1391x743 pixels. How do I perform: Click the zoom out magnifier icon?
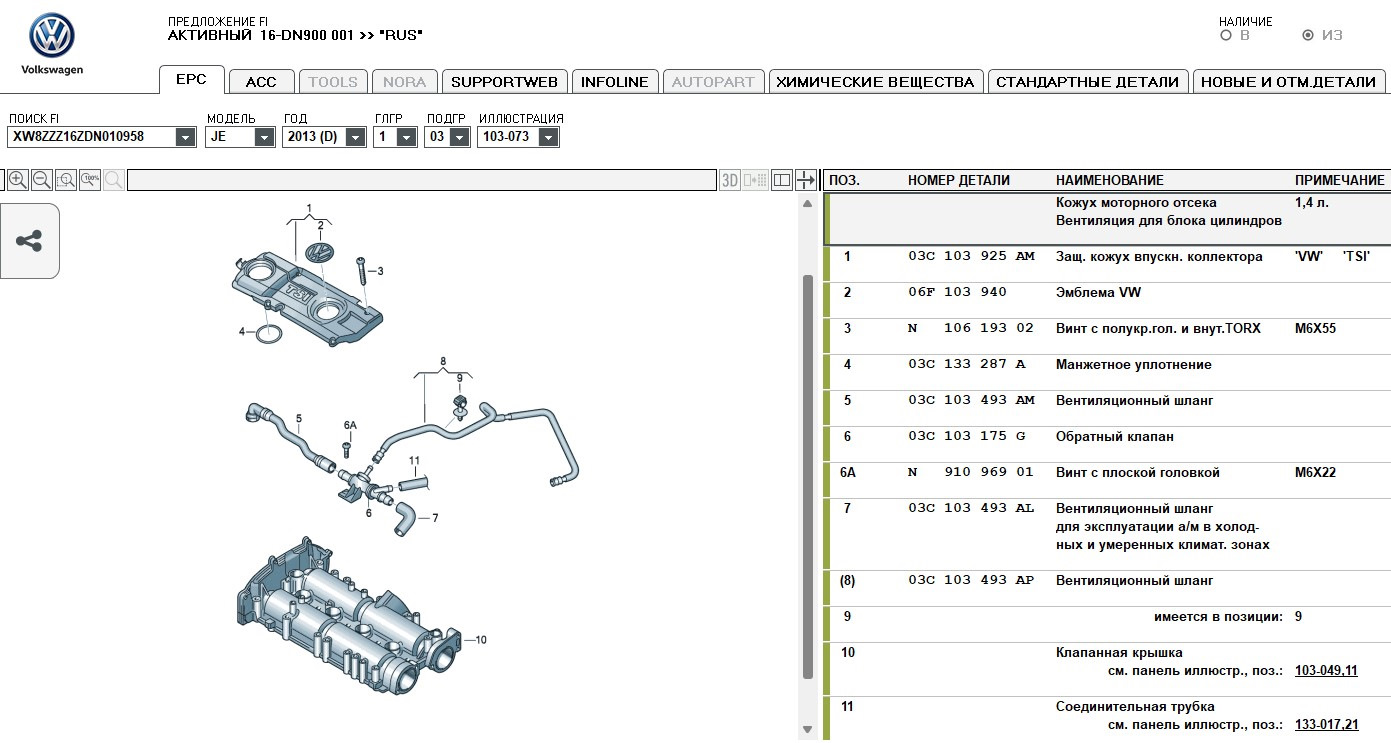(x=42, y=180)
